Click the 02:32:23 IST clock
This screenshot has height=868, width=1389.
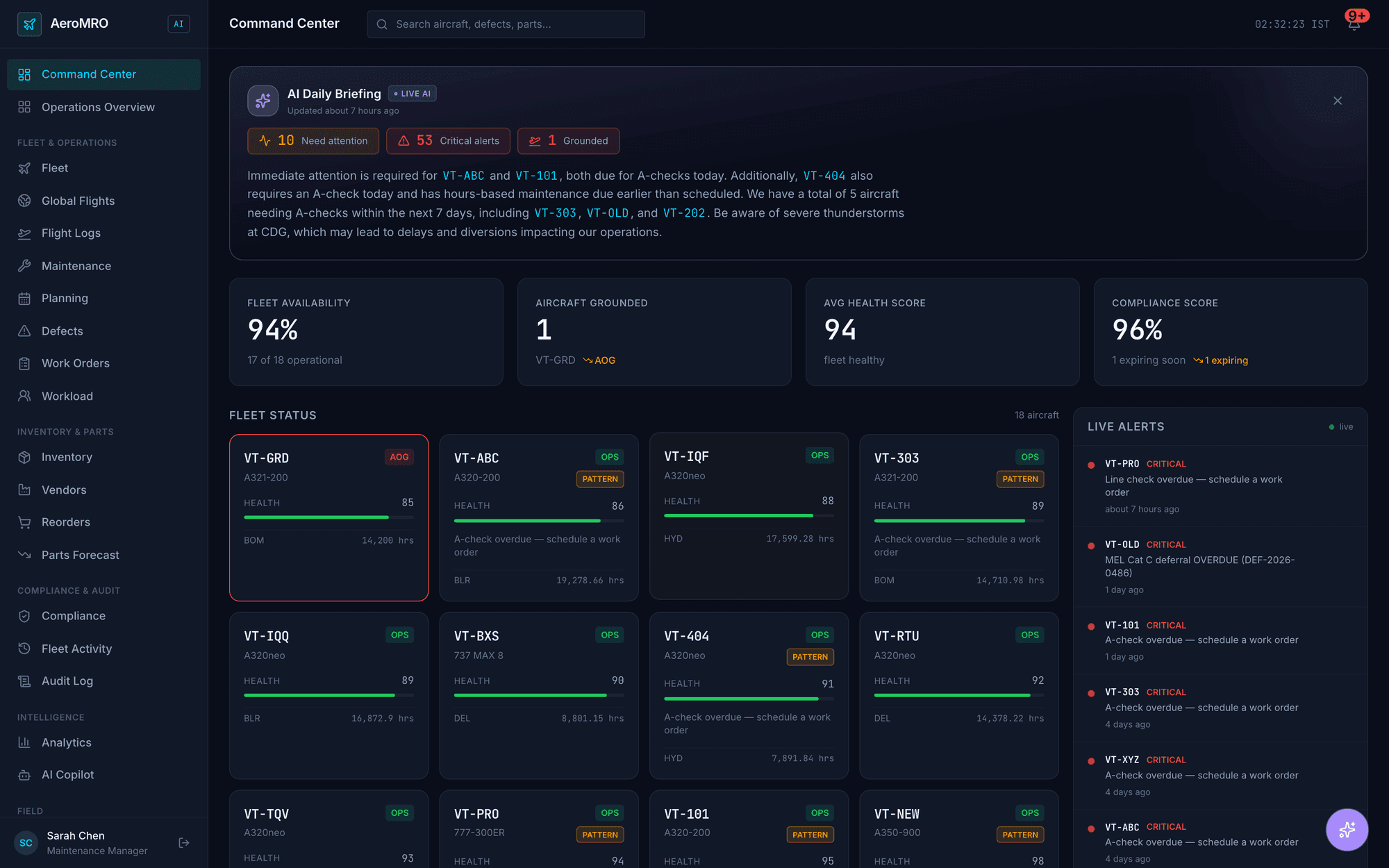click(x=1292, y=24)
